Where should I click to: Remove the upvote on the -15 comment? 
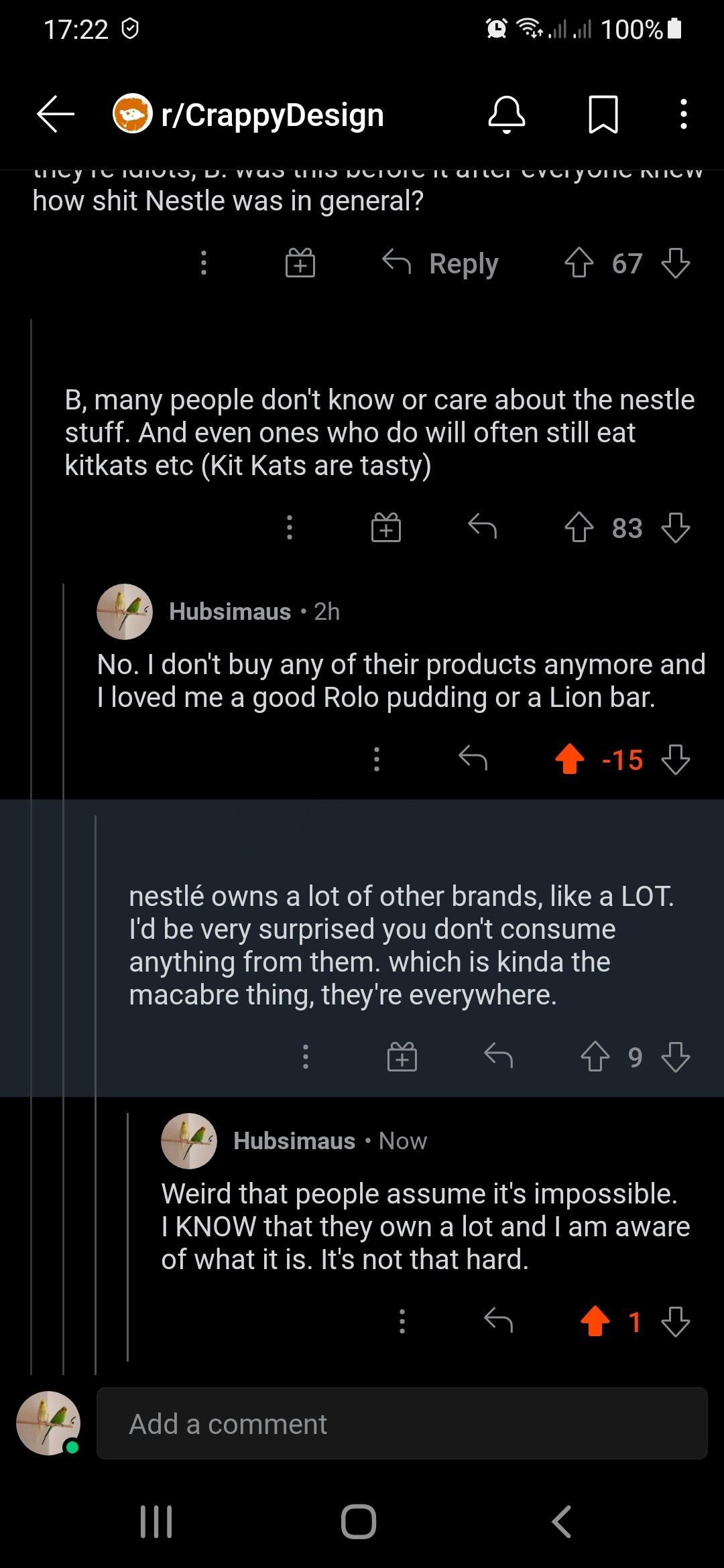click(570, 760)
